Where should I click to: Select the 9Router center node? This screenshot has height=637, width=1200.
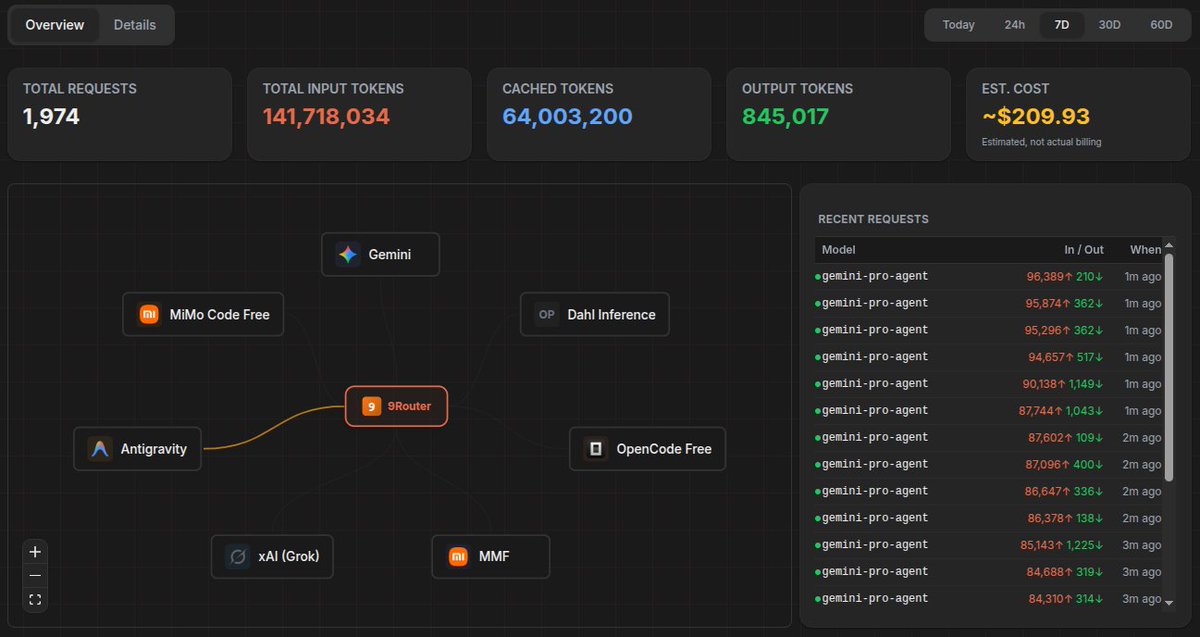396,406
